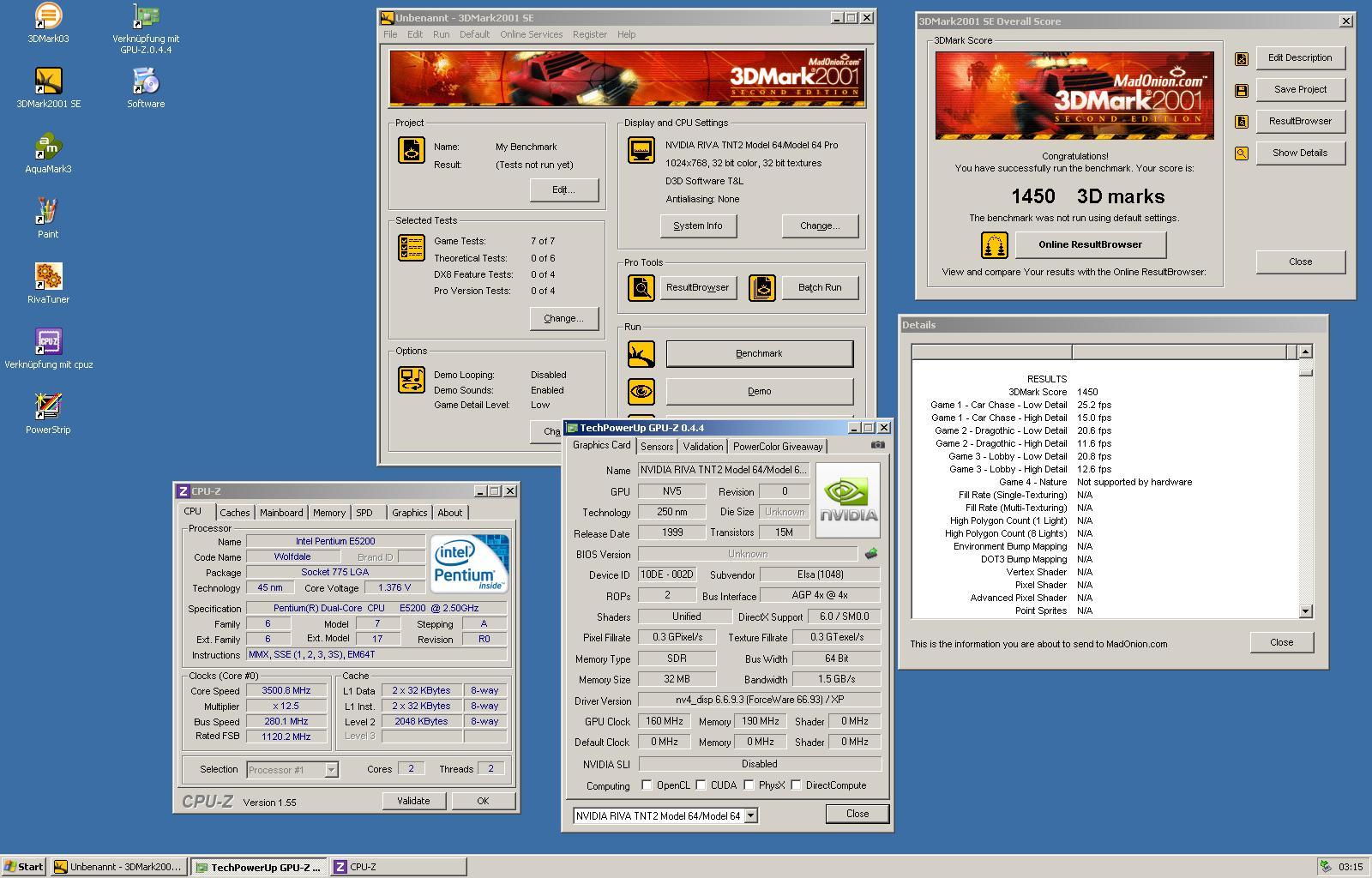Click the Show Details magnifier icon
This screenshot has height=878, width=1372.
click(1241, 153)
